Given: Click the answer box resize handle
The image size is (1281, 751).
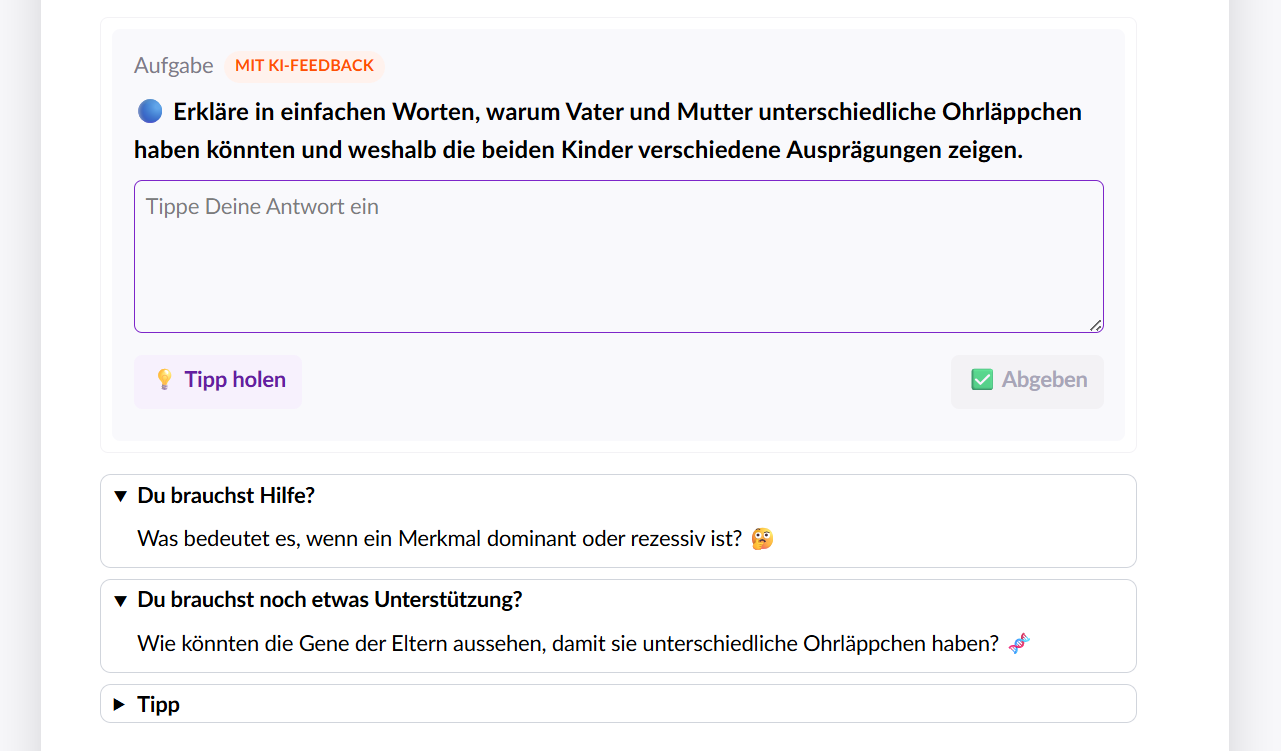Looking at the screenshot, I should tap(1096, 325).
